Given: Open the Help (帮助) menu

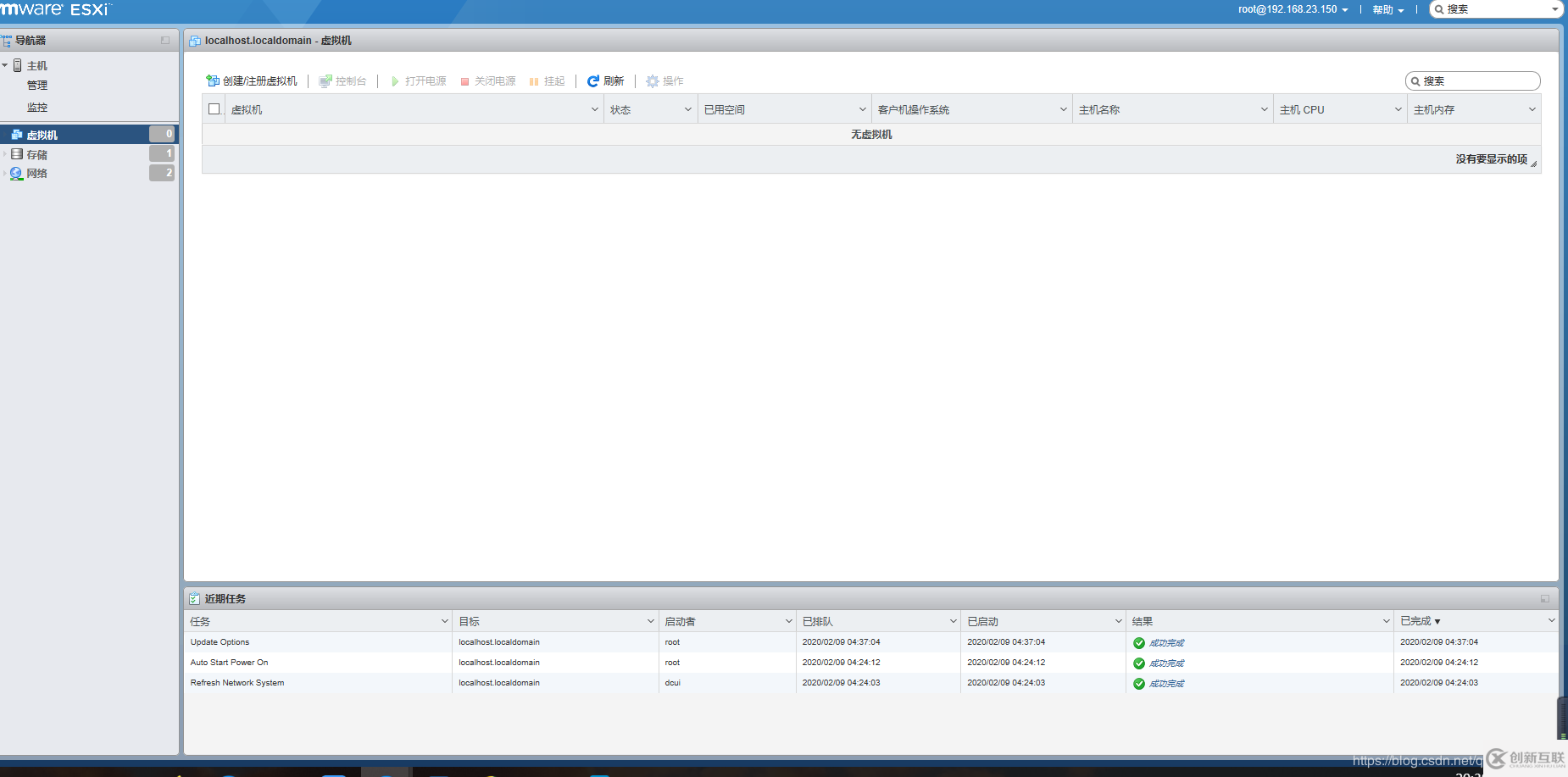Looking at the screenshot, I should (x=1388, y=10).
